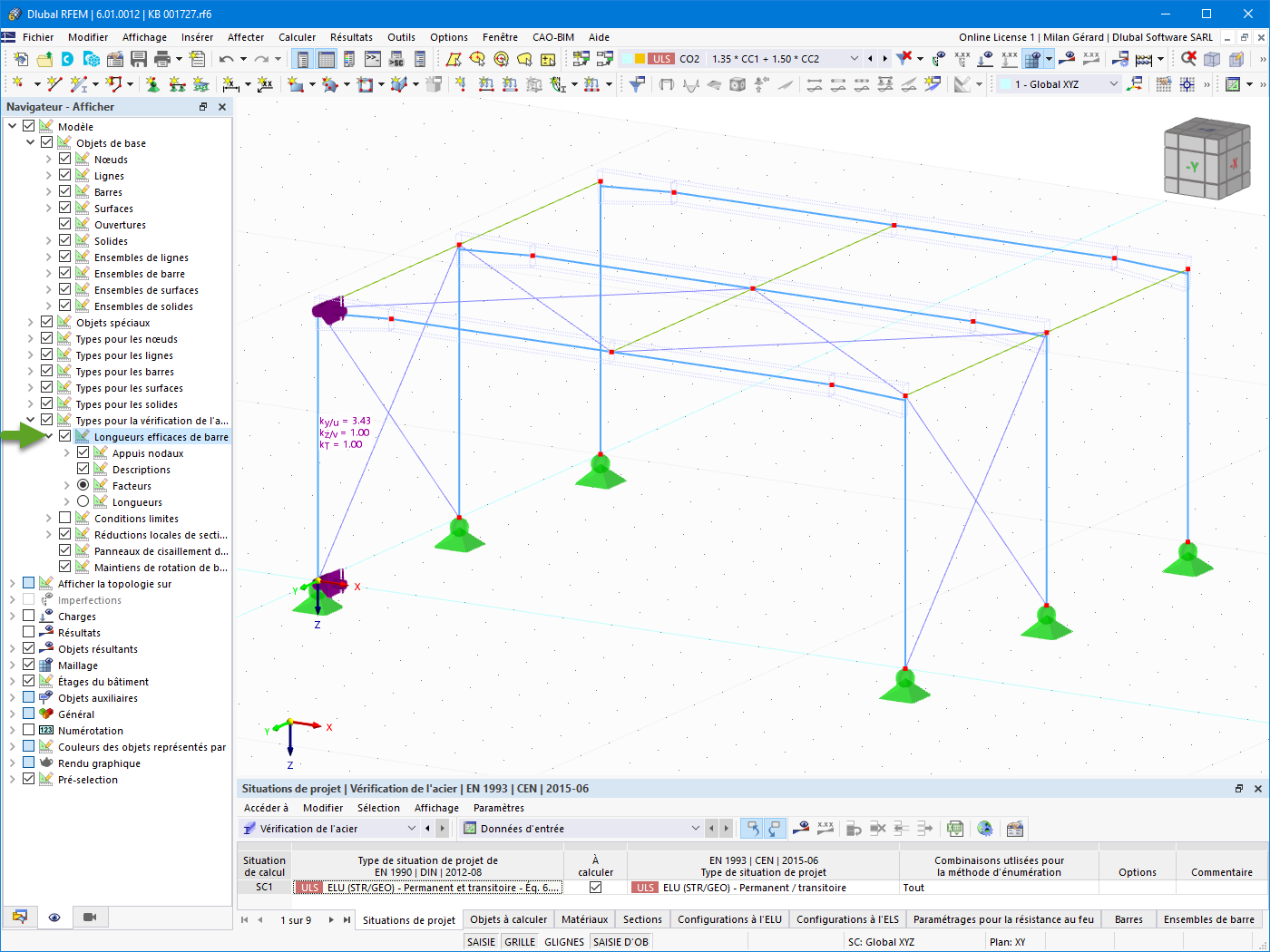Expand the Charges tree node

(x=13, y=617)
